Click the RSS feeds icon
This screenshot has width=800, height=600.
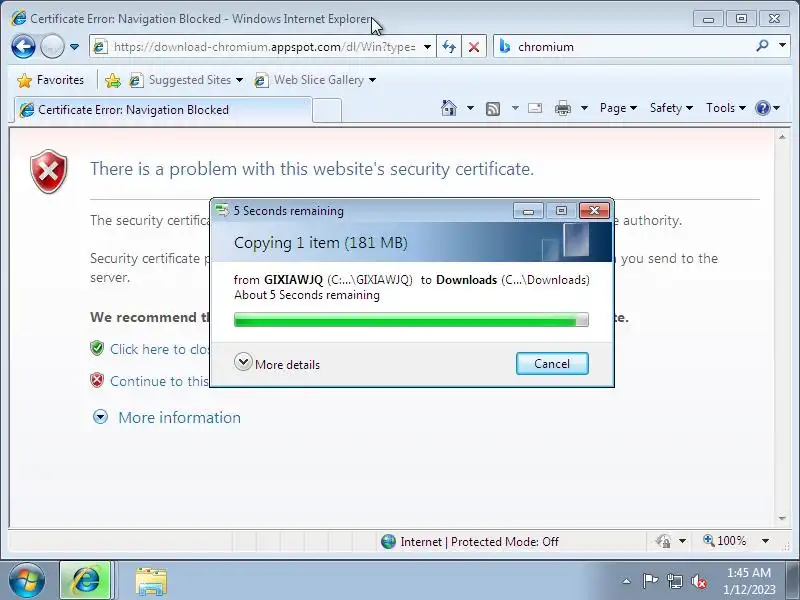(x=493, y=109)
